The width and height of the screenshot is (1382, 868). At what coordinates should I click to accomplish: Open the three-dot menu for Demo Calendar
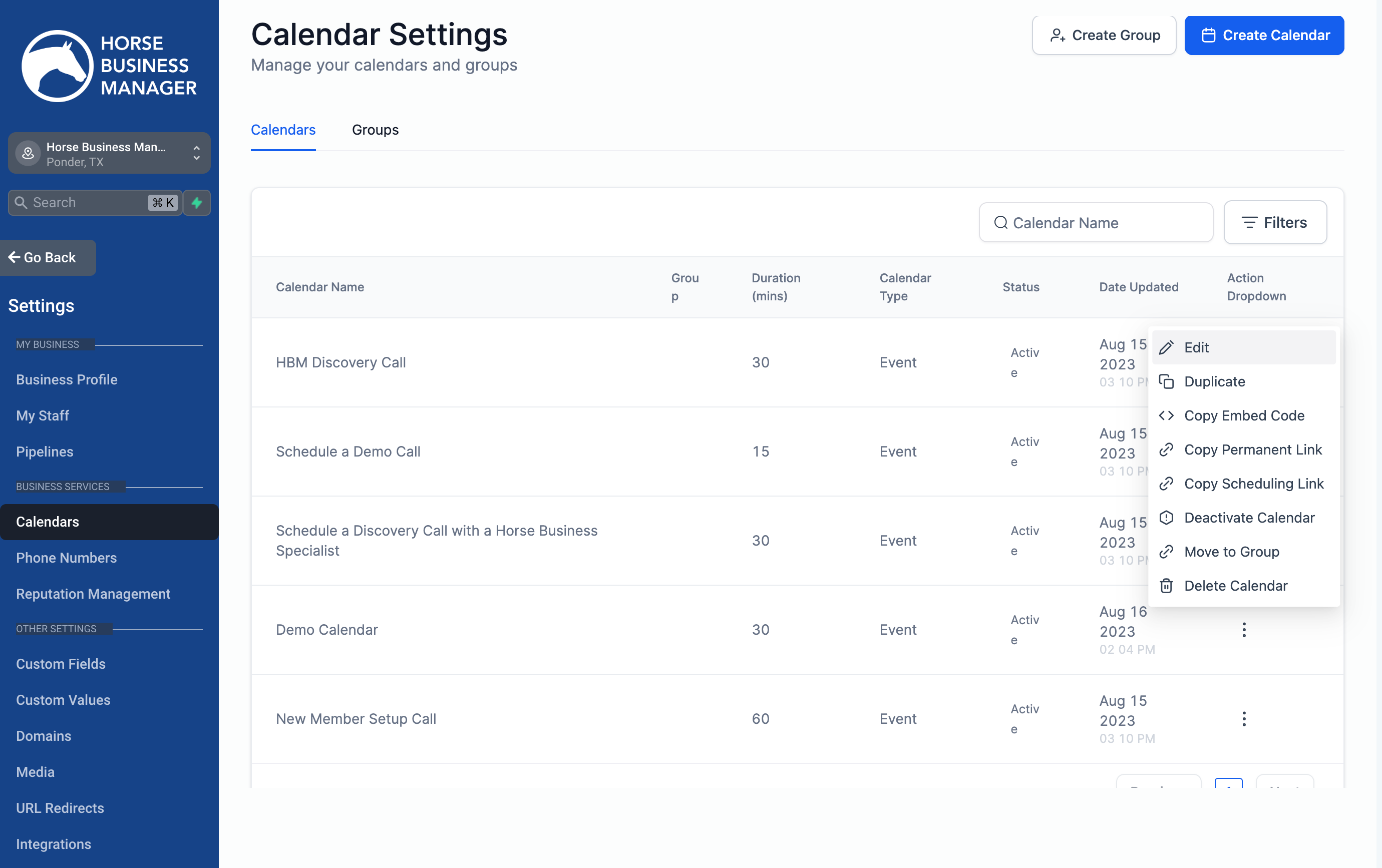coord(1244,629)
